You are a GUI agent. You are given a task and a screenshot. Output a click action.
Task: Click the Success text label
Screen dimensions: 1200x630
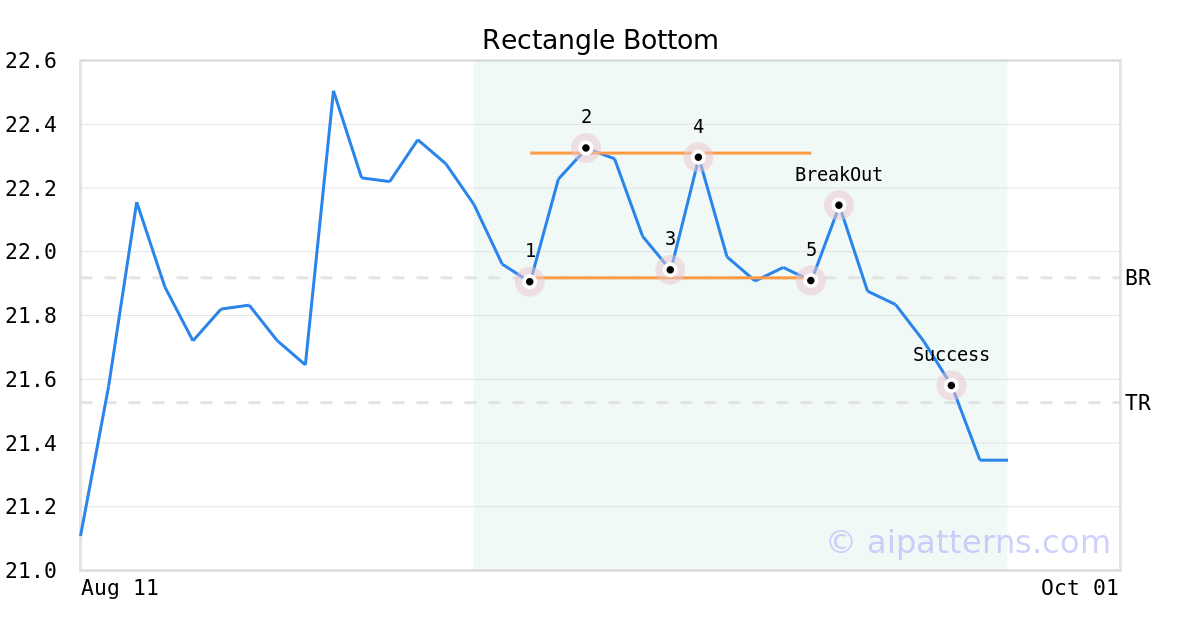point(951,355)
